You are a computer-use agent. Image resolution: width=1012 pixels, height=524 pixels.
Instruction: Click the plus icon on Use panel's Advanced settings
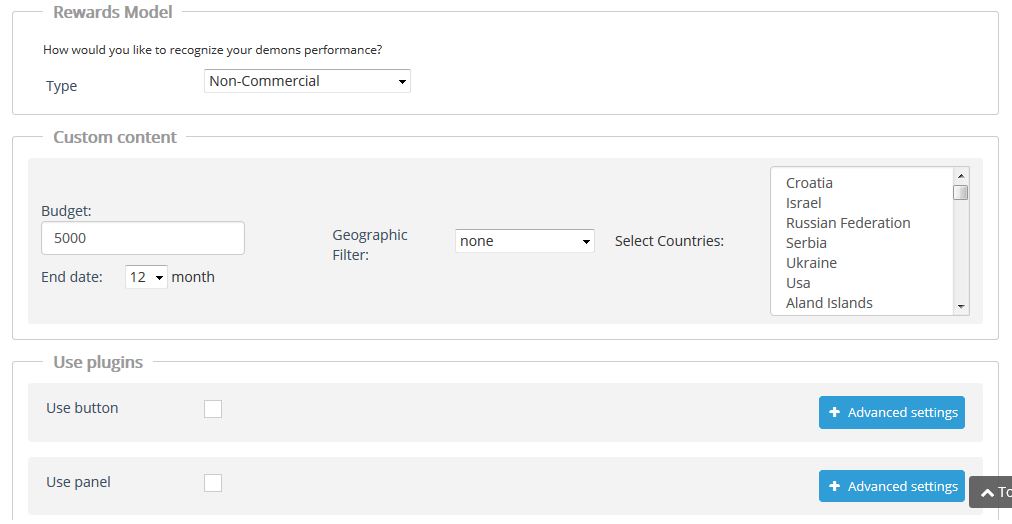pos(835,486)
